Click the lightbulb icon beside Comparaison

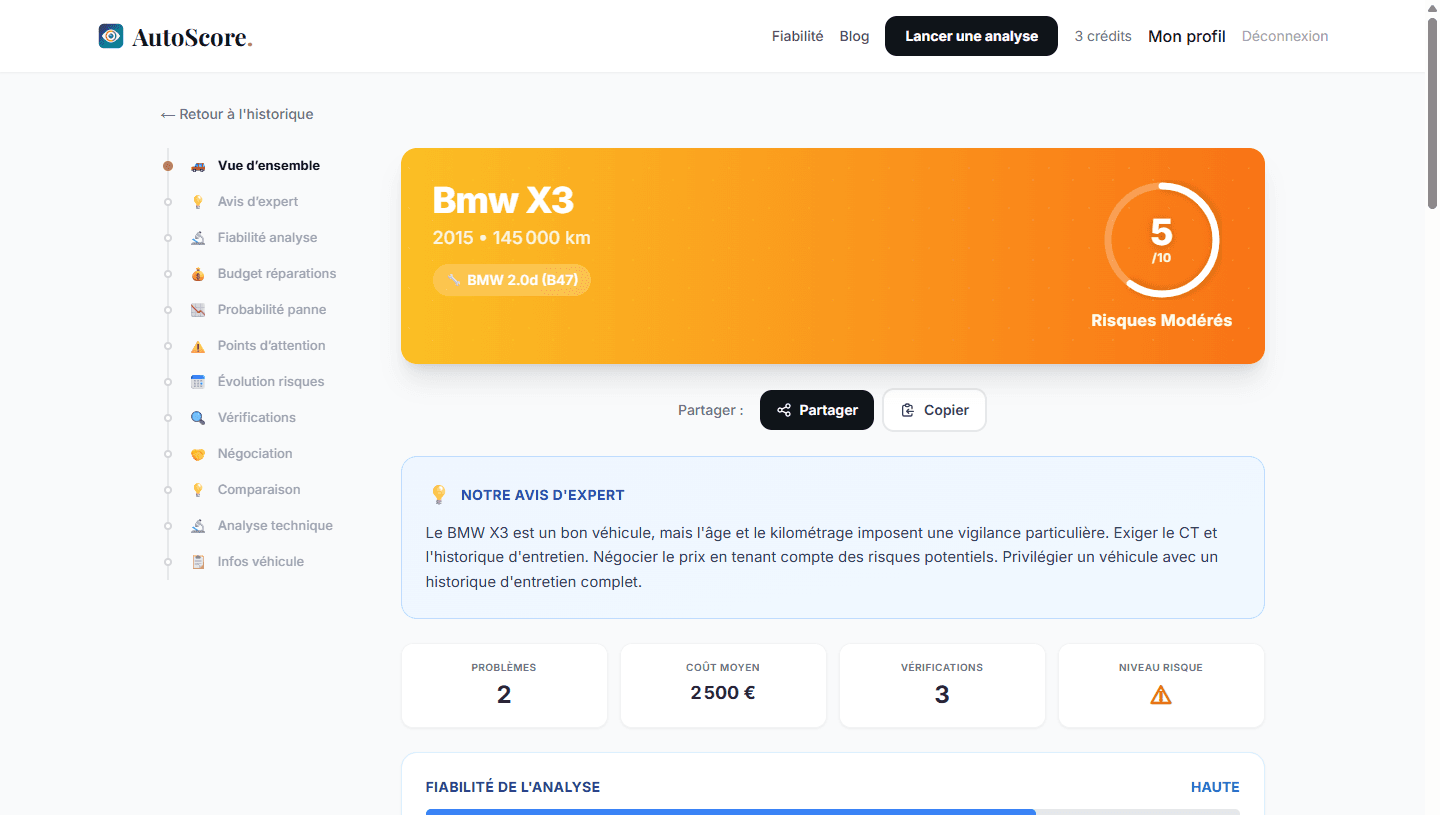tap(198, 490)
